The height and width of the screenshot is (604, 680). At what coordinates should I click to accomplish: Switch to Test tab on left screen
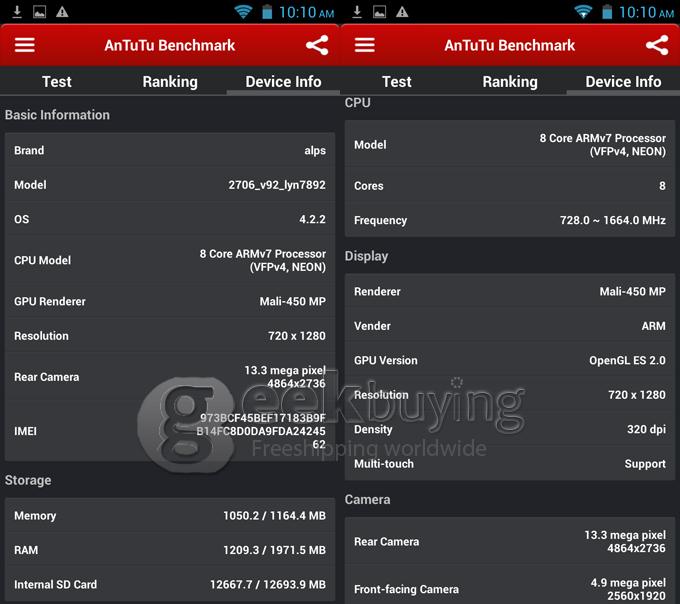[57, 82]
